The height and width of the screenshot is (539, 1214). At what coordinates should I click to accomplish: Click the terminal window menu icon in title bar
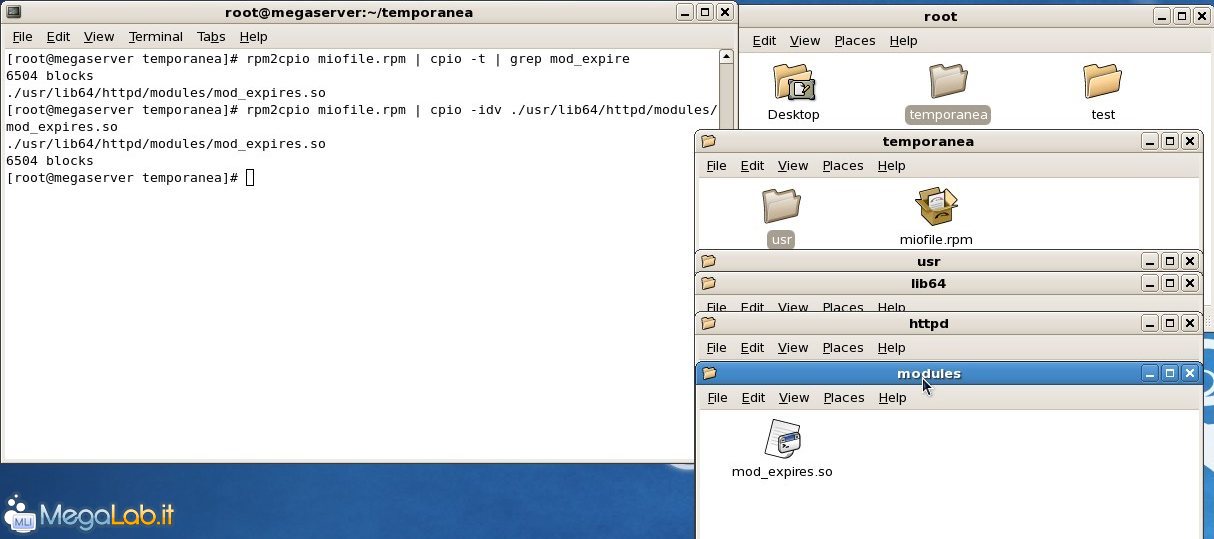[x=12, y=13]
